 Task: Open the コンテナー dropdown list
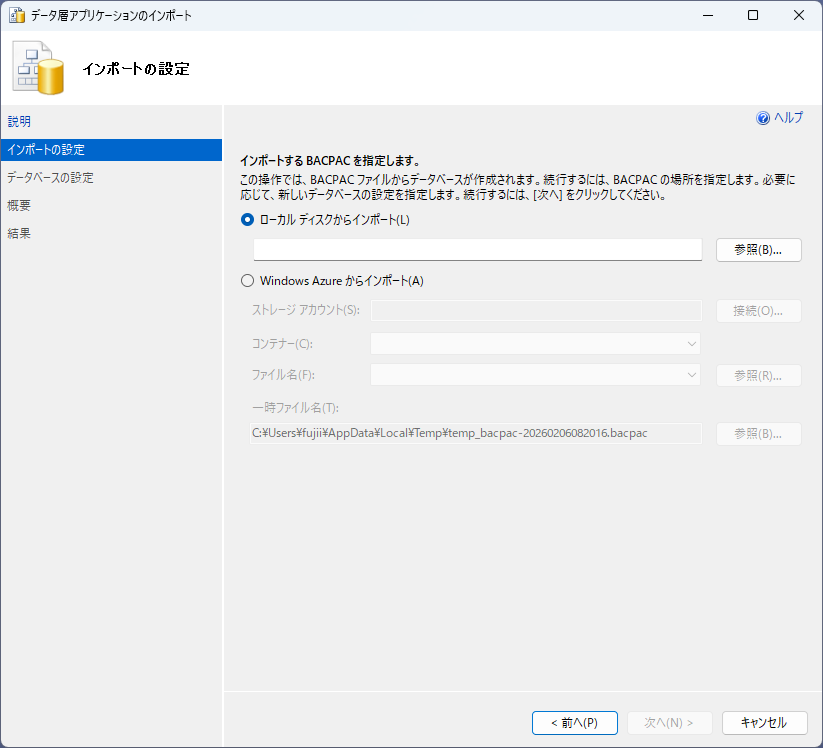click(535, 344)
